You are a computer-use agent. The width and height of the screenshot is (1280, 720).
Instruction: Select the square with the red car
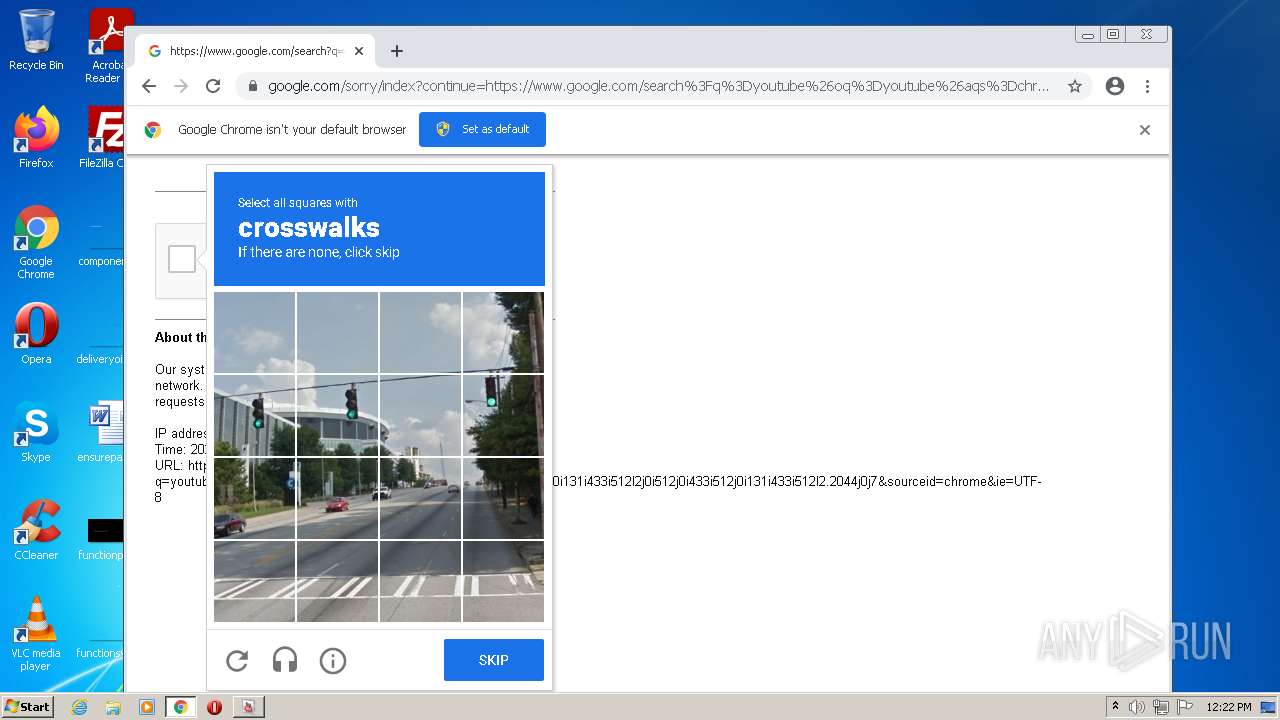337,498
